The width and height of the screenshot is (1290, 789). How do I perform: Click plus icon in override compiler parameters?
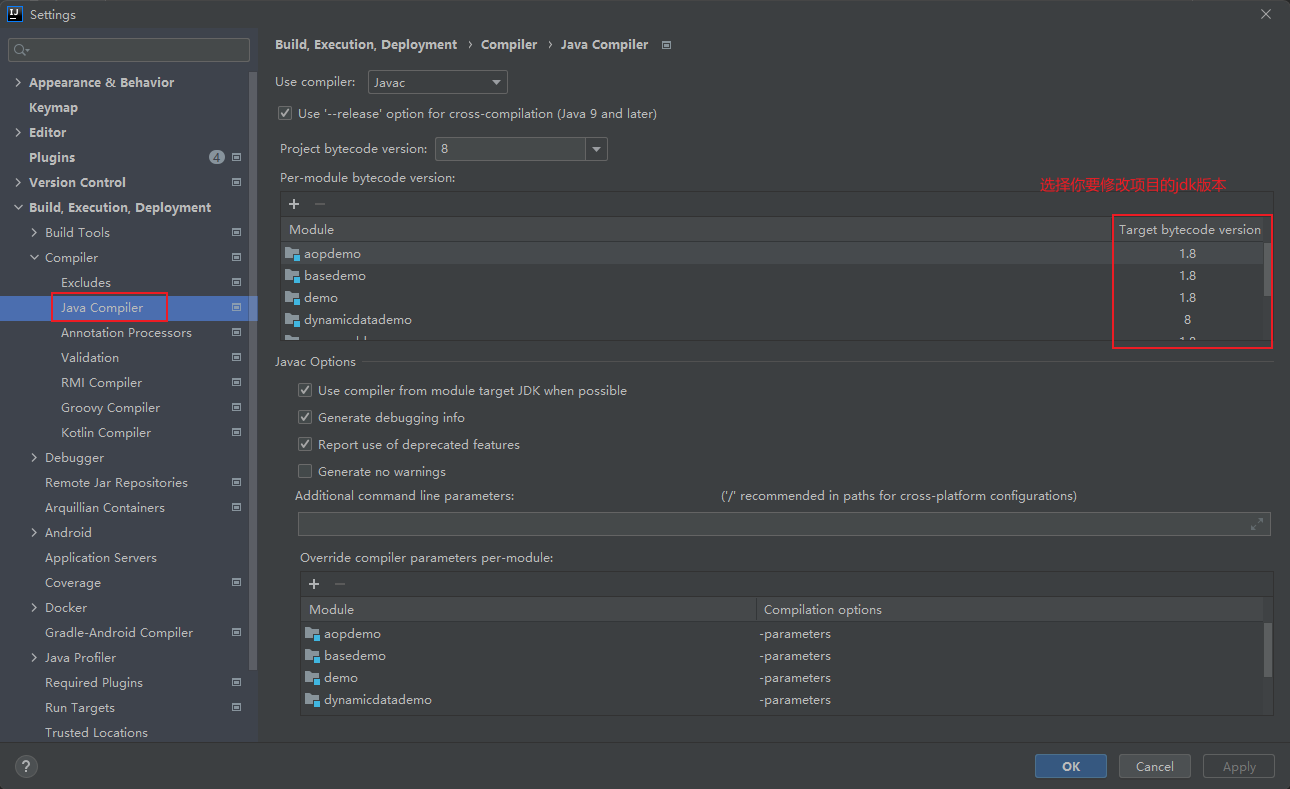tap(314, 584)
